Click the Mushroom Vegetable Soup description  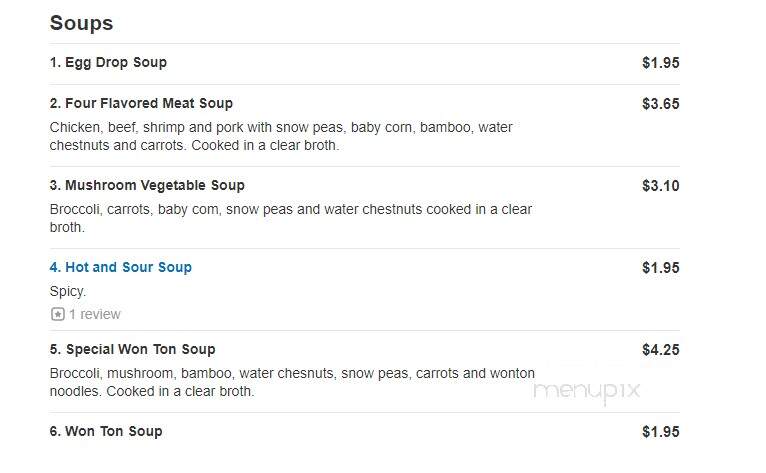pos(291,218)
